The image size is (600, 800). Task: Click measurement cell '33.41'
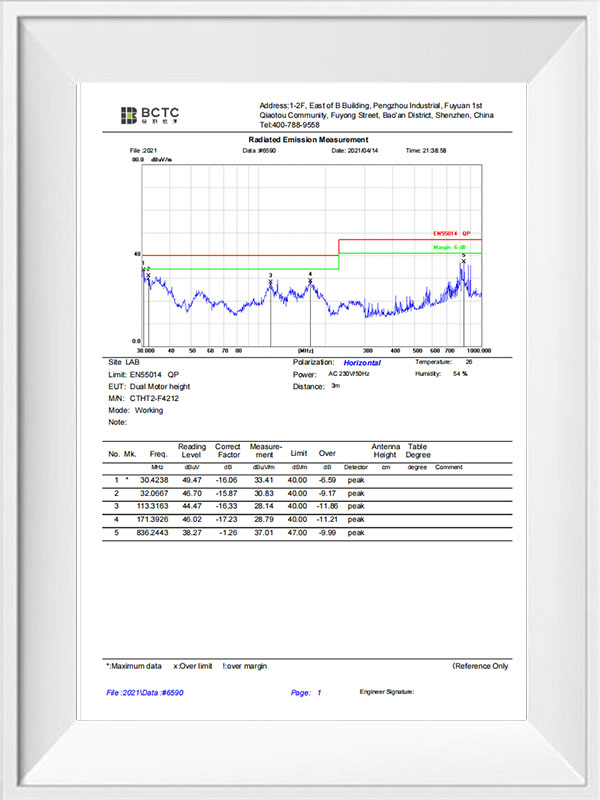pos(264,480)
